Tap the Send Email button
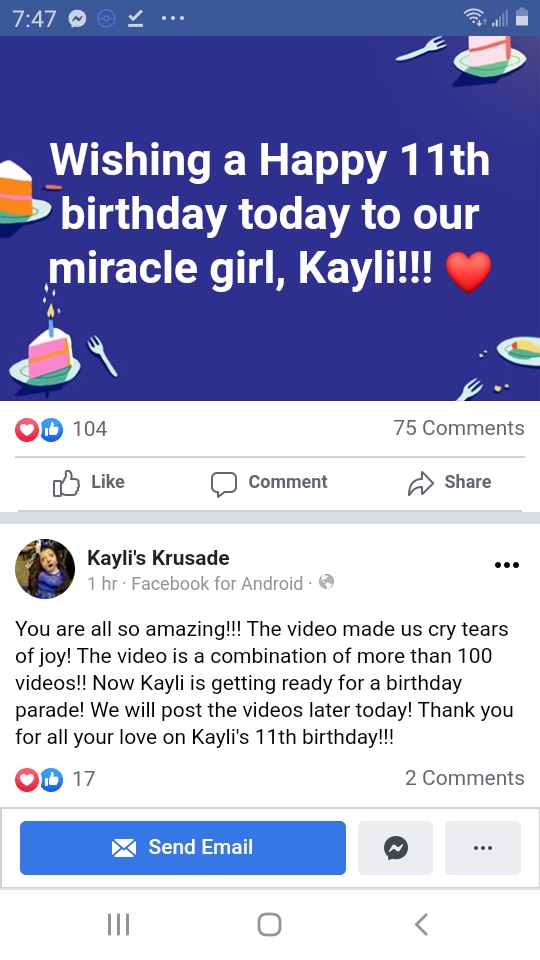This screenshot has height=960, width=540. point(183,848)
